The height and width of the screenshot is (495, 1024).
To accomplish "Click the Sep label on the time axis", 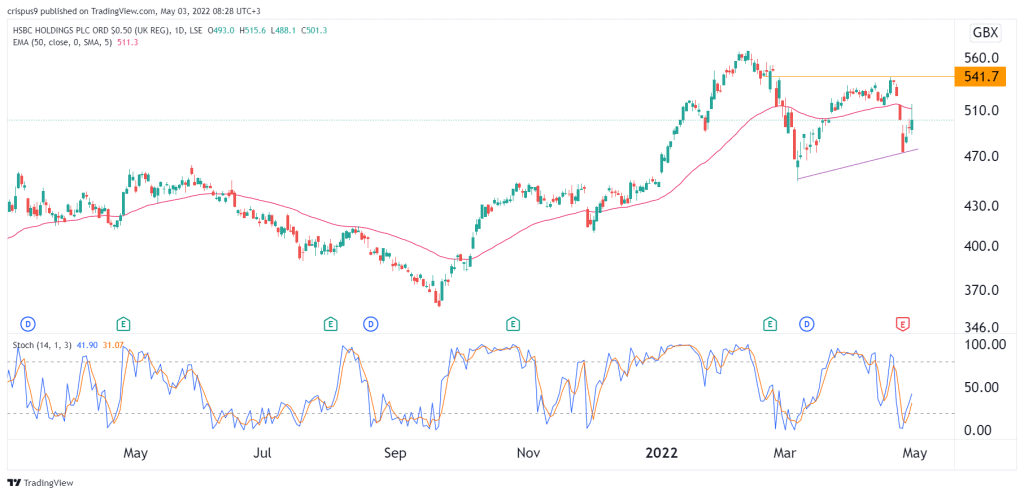I will (396, 453).
